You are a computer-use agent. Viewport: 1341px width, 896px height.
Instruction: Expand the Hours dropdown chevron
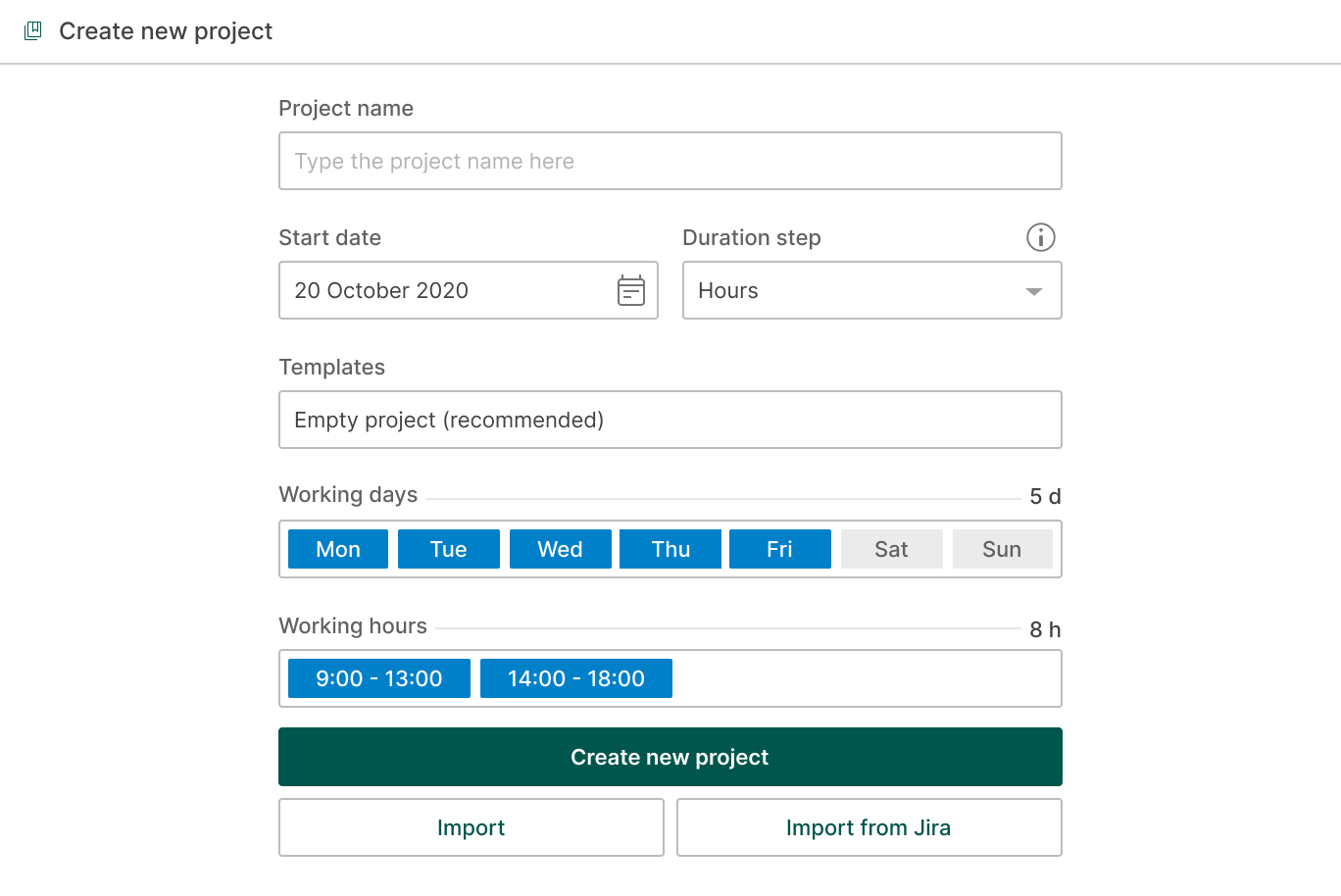click(x=1032, y=290)
